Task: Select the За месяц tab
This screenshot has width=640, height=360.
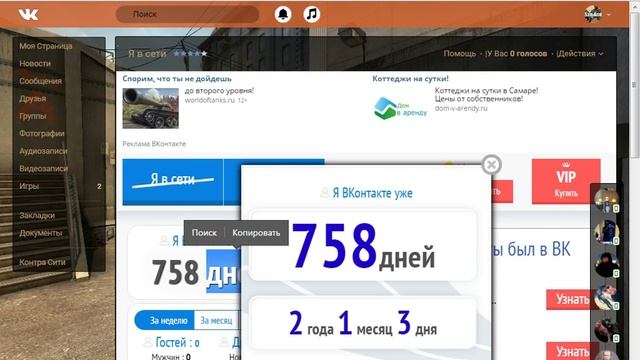Action: 216,320
